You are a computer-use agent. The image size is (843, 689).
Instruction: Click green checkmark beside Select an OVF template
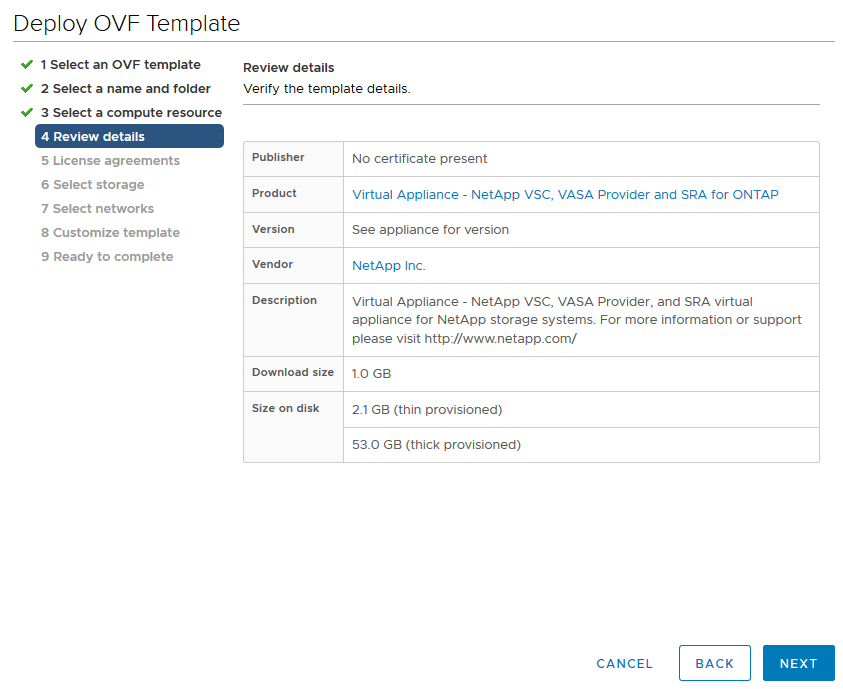click(x=27, y=65)
